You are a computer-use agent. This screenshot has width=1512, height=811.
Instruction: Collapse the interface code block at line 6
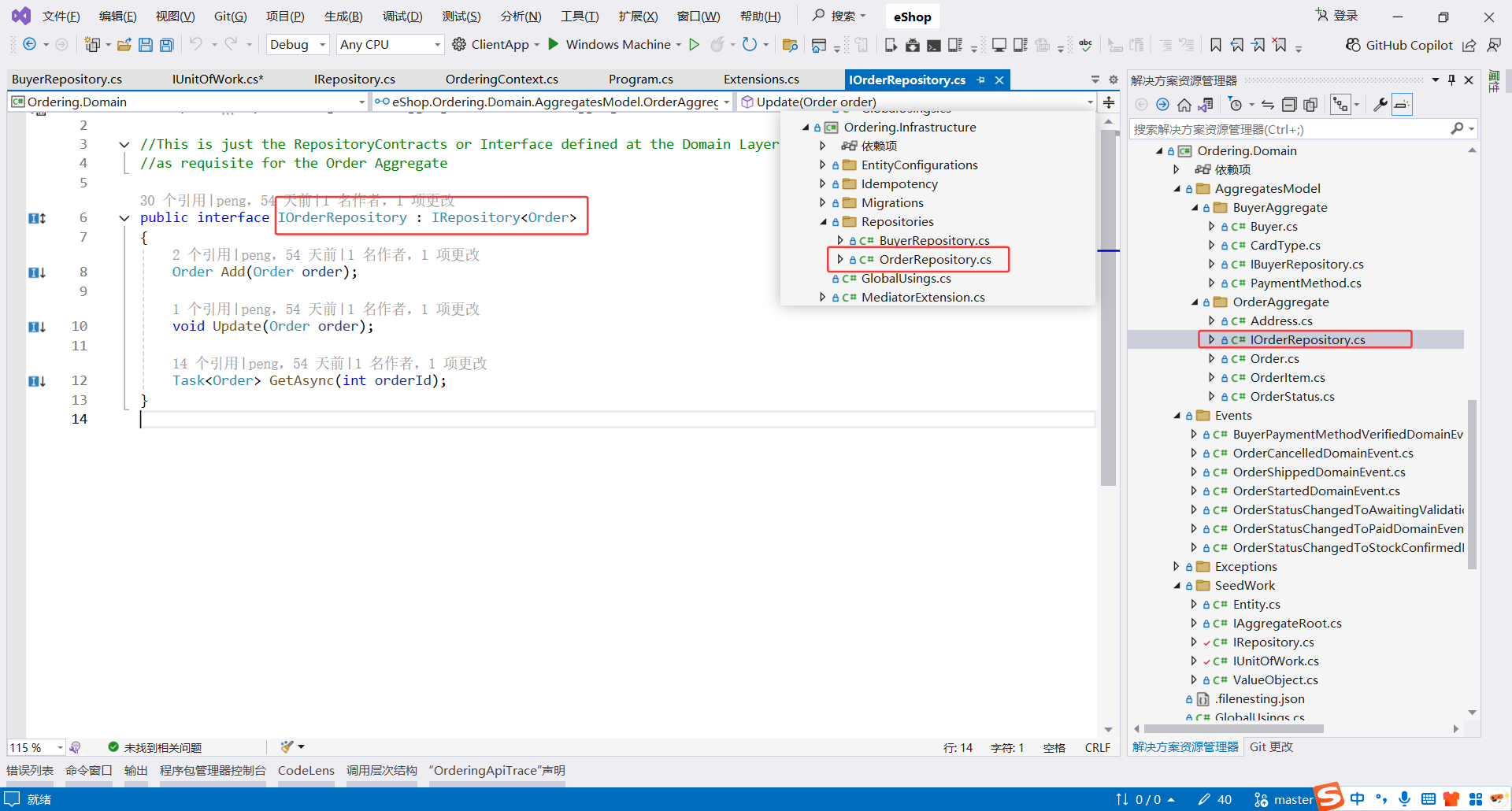[124, 218]
